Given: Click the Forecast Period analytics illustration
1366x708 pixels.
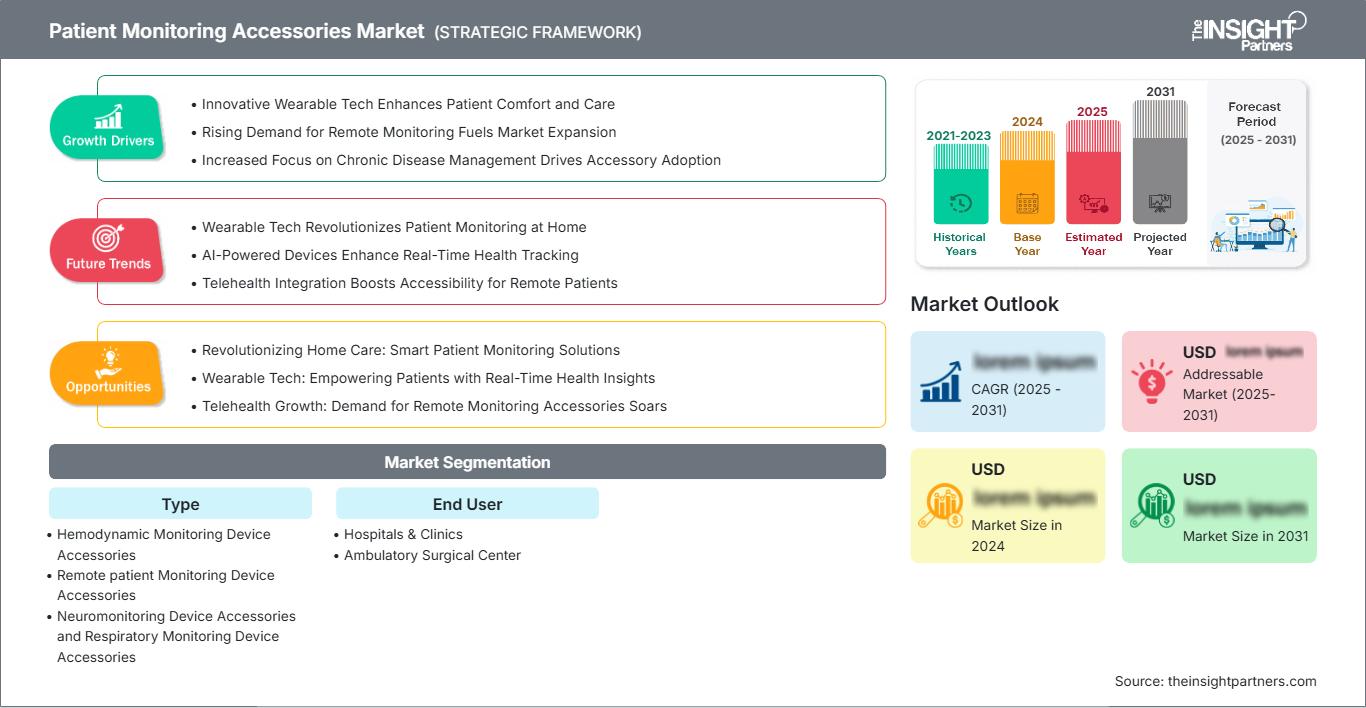Looking at the screenshot, I should click(x=1256, y=226).
